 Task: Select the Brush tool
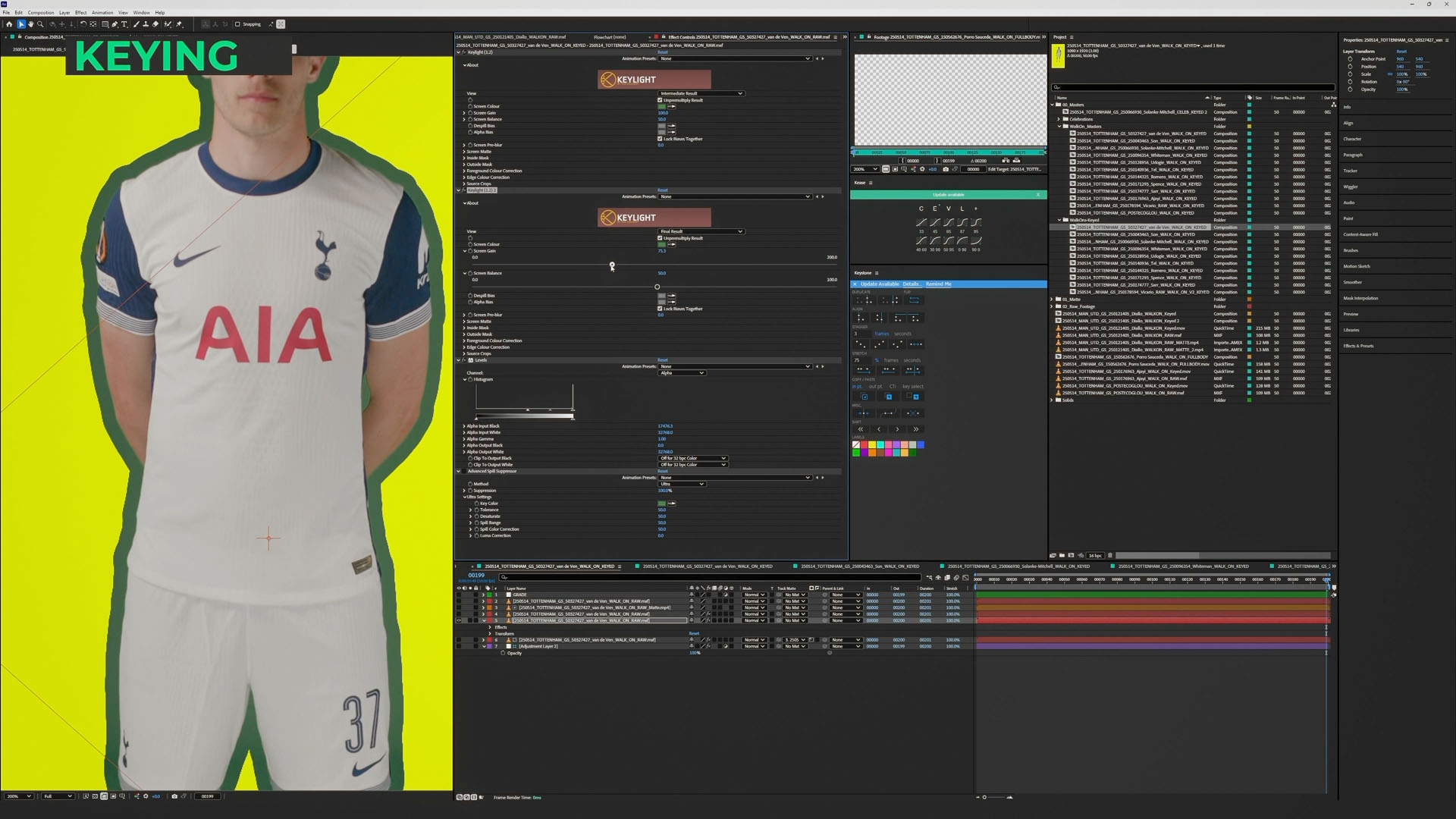(x=136, y=24)
